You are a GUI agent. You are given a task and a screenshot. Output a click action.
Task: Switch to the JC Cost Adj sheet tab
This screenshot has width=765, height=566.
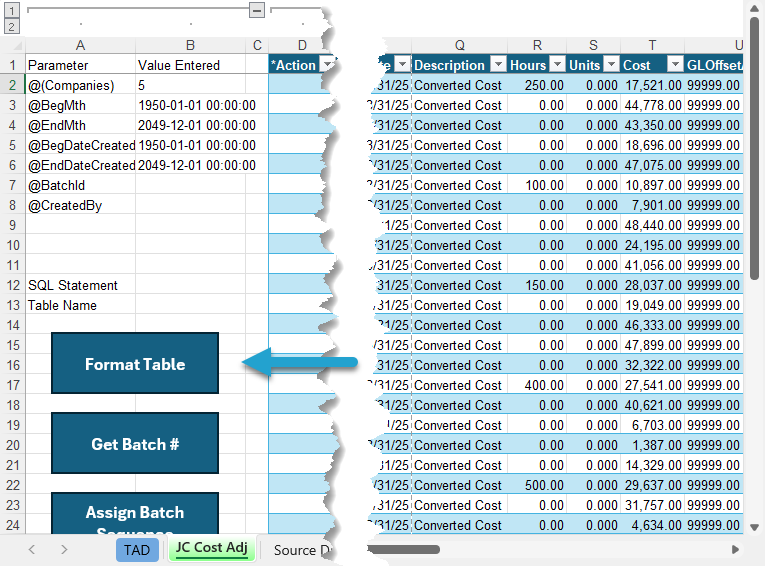click(212, 548)
